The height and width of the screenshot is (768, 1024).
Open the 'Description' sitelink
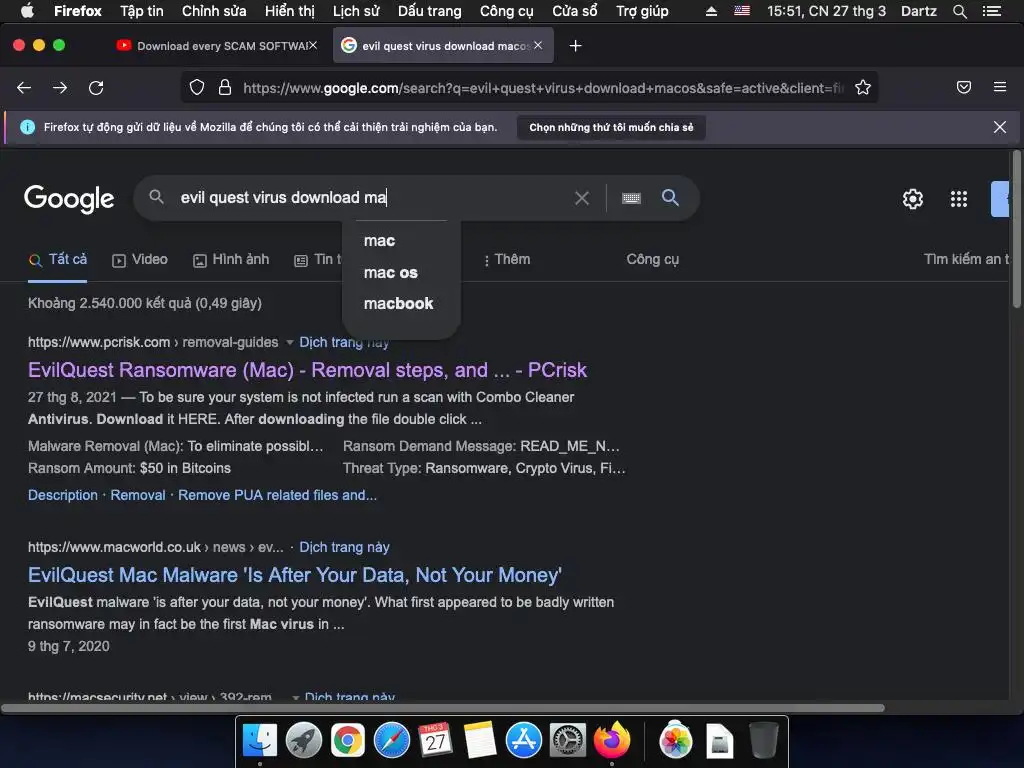coord(63,495)
